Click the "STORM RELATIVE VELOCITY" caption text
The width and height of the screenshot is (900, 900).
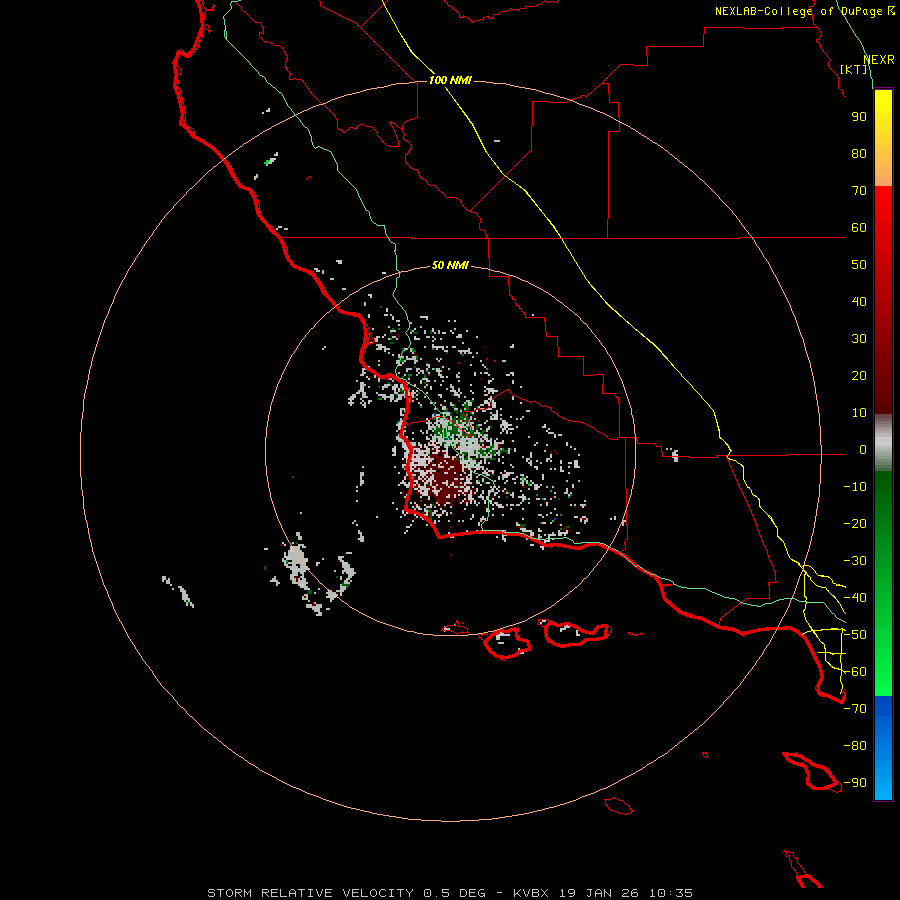pos(310,893)
